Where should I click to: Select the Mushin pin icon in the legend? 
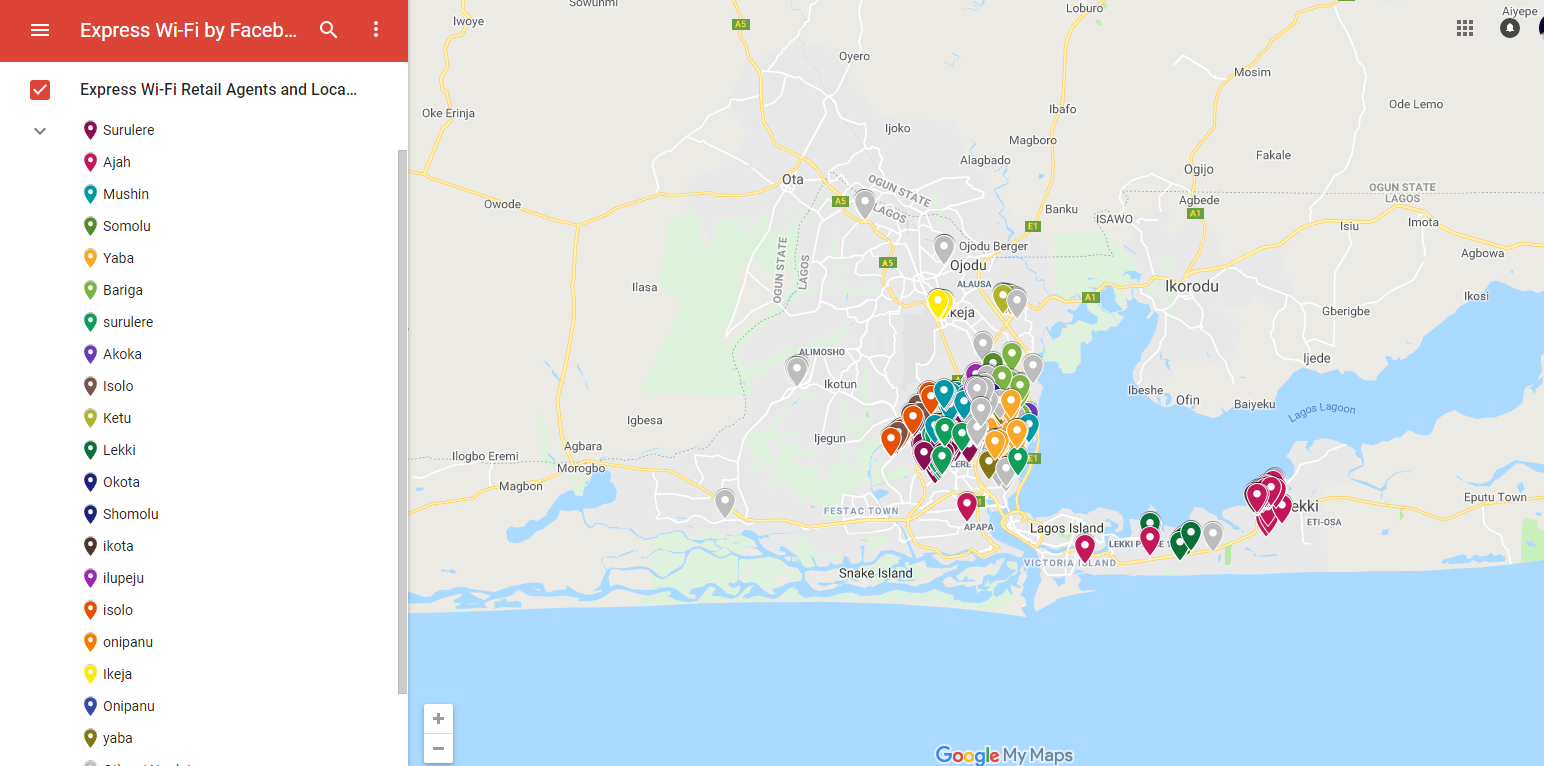[x=90, y=194]
